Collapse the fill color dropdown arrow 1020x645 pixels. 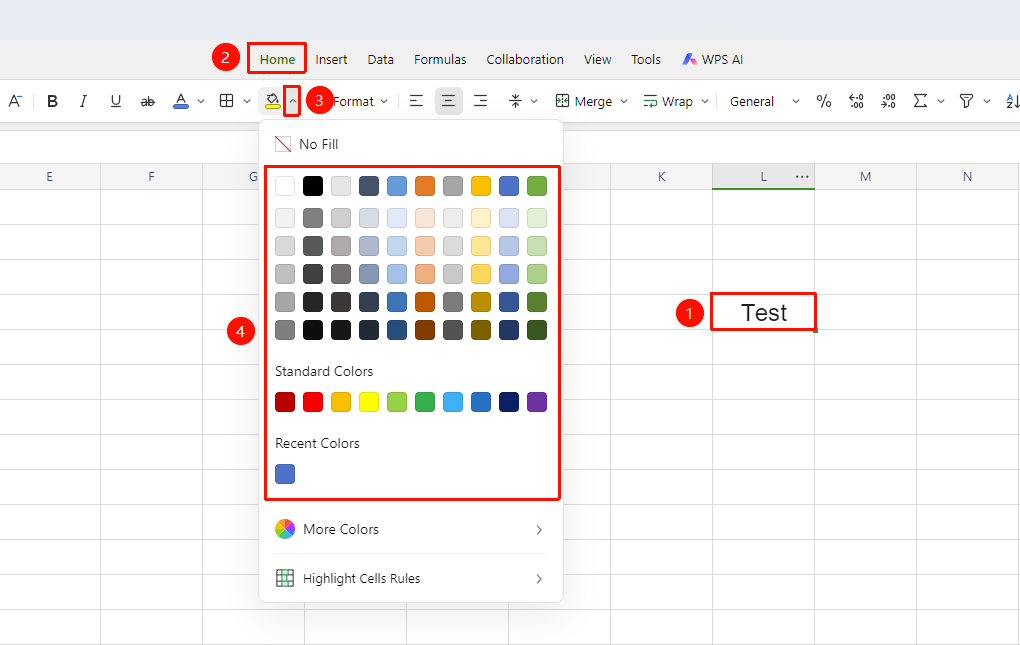pos(293,101)
